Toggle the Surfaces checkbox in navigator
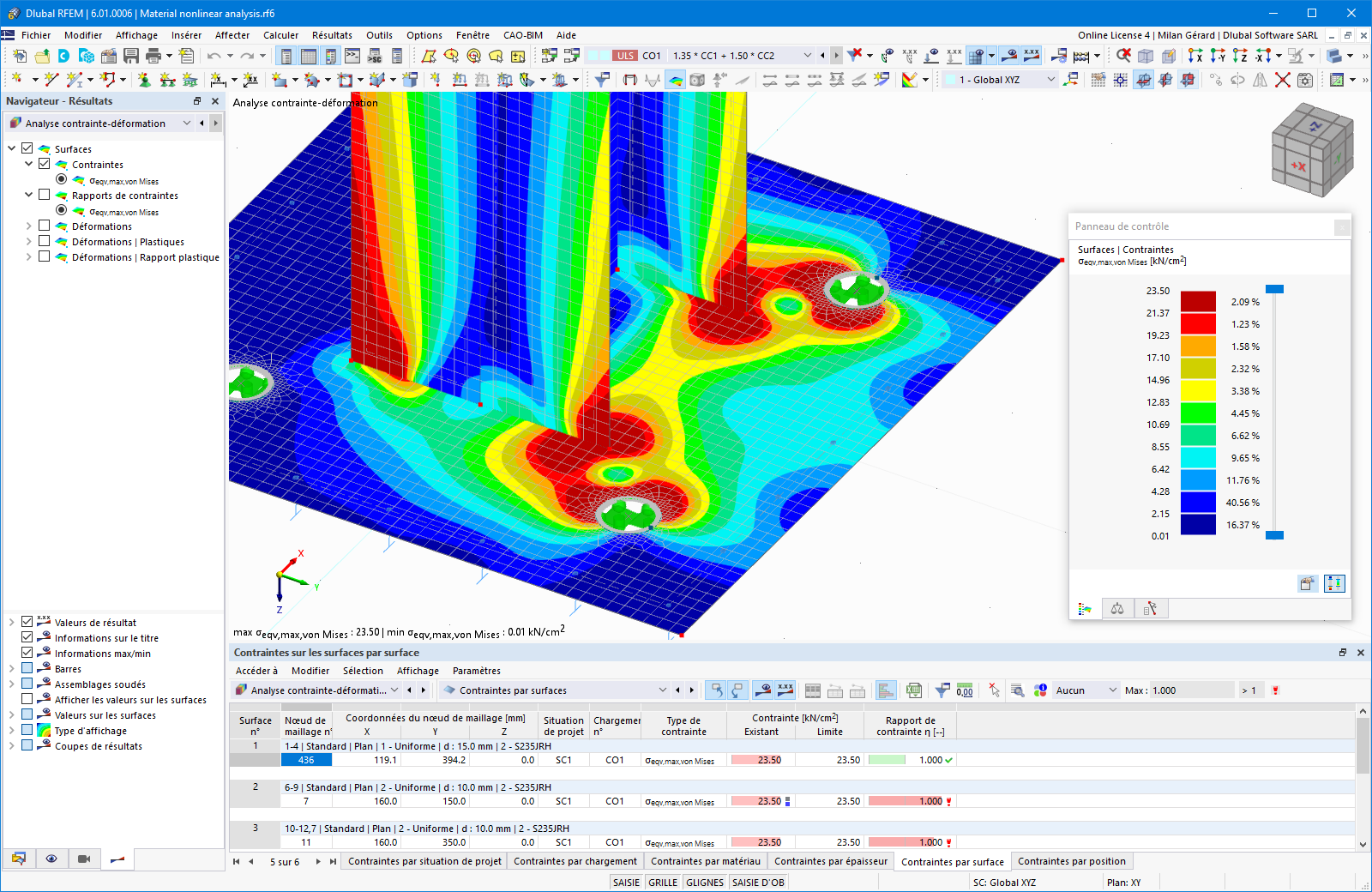Viewport: 1372px width, 892px height. pos(27,148)
